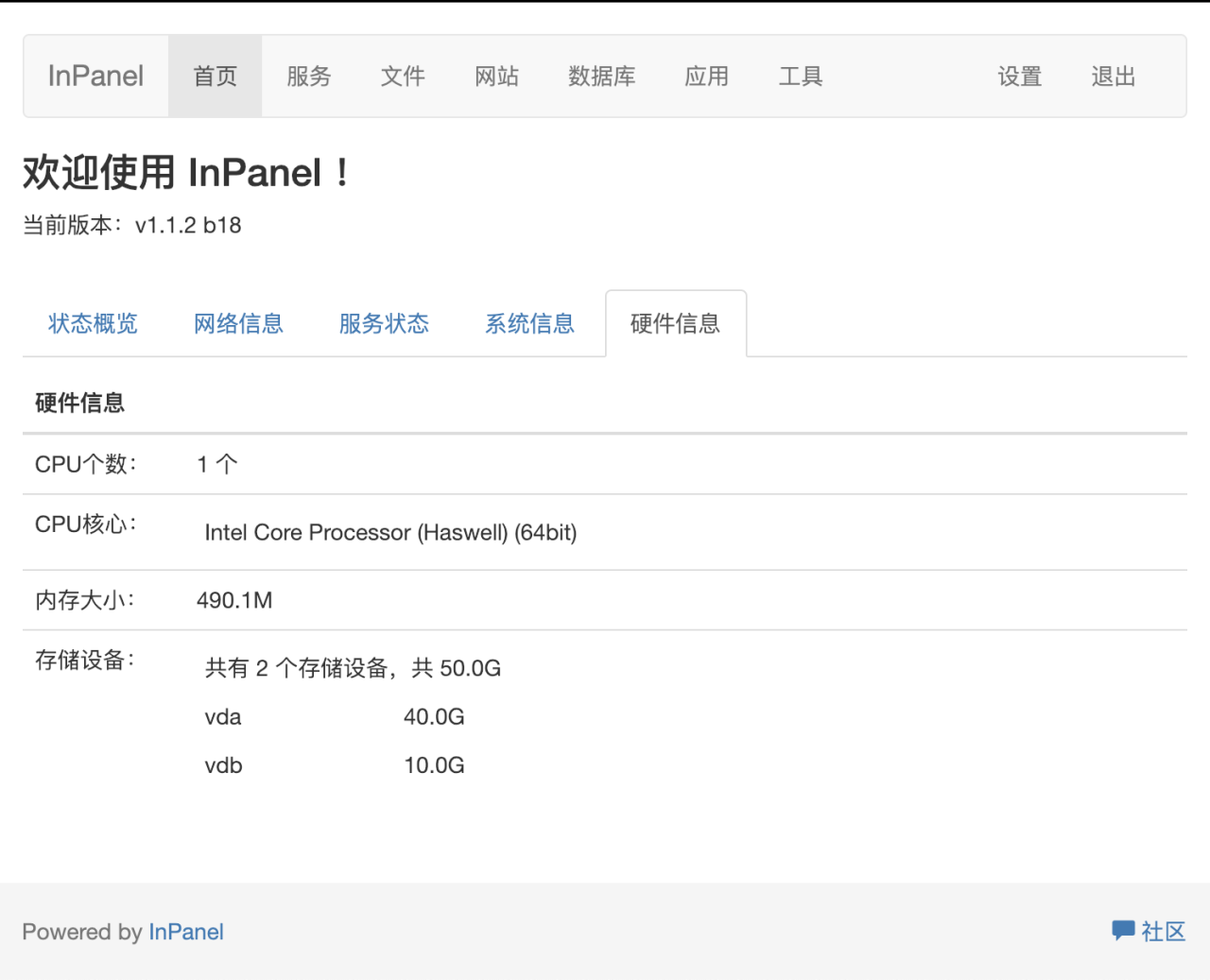This screenshot has width=1210, height=980.
Task: Select the 硬件信息 tab
Action: click(x=675, y=323)
